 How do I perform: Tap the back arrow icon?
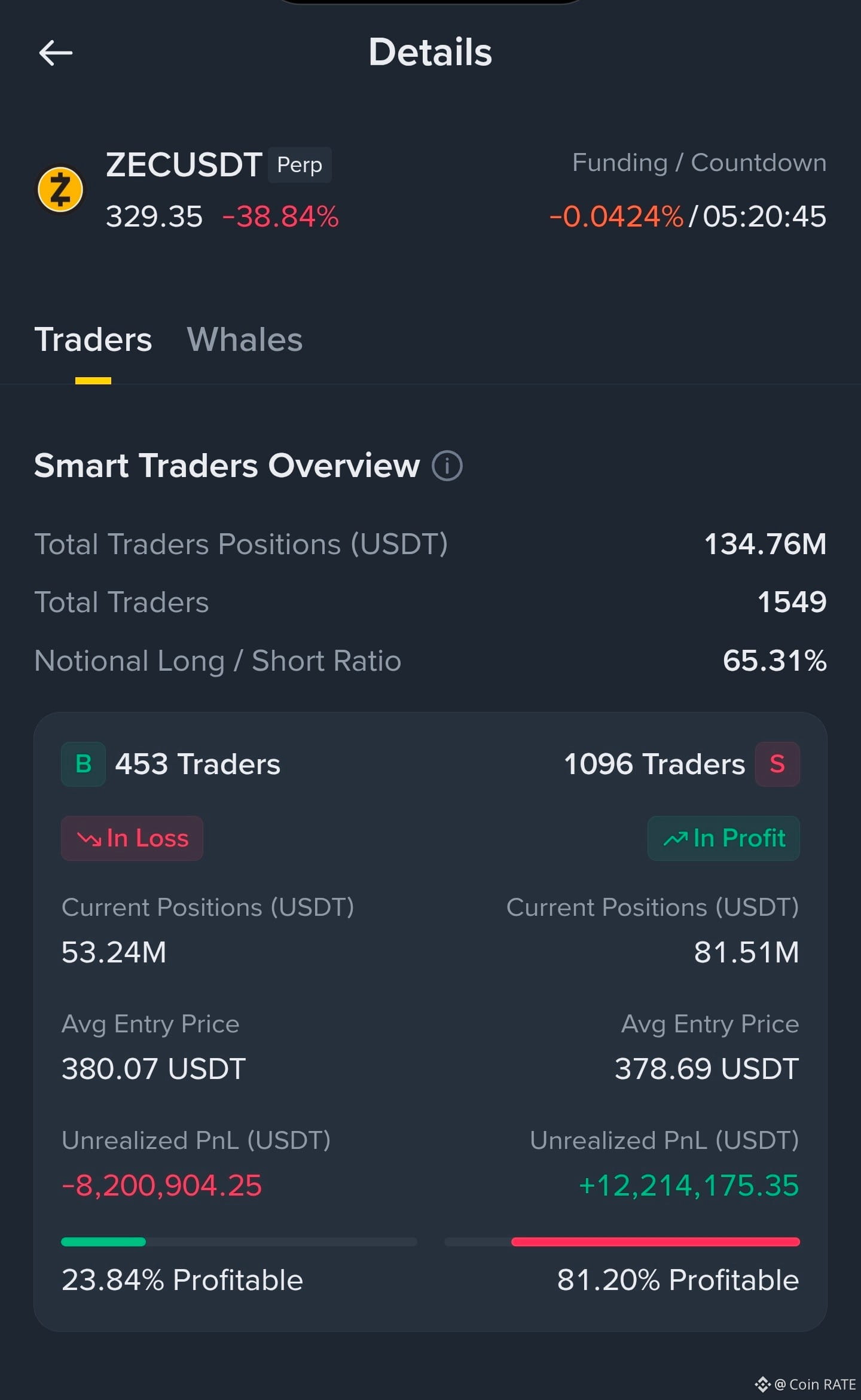(56, 53)
